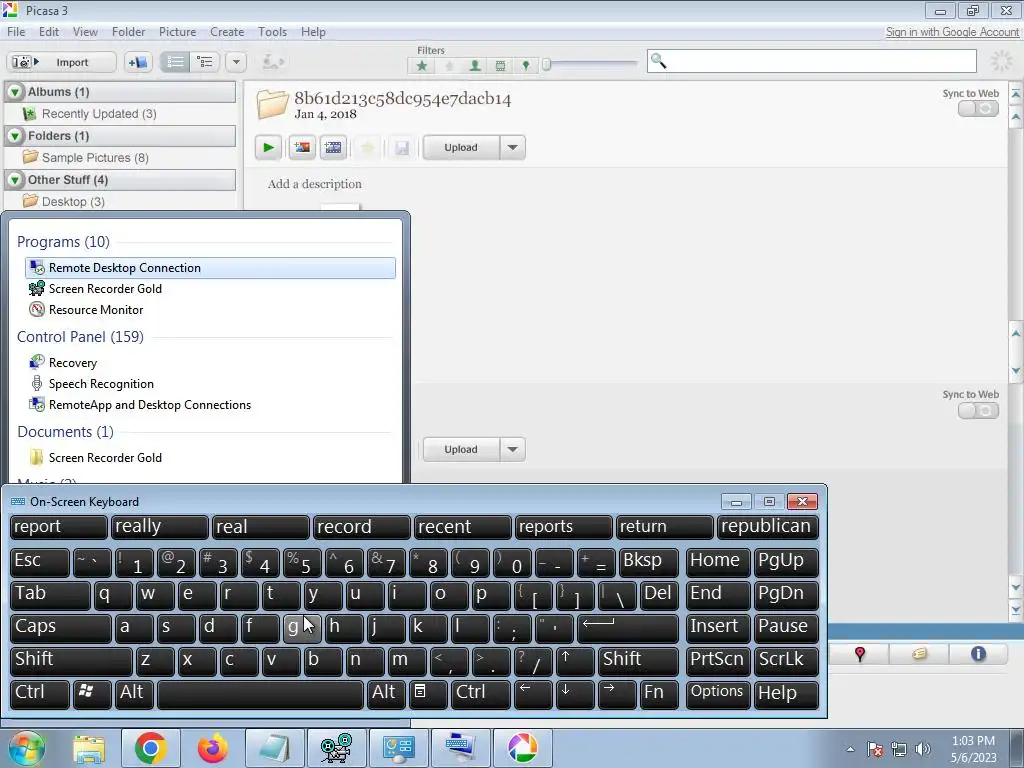The width and height of the screenshot is (1024, 768).
Task: Open Windows Explorer from taskbar
Action: pyautogui.click(x=89, y=748)
